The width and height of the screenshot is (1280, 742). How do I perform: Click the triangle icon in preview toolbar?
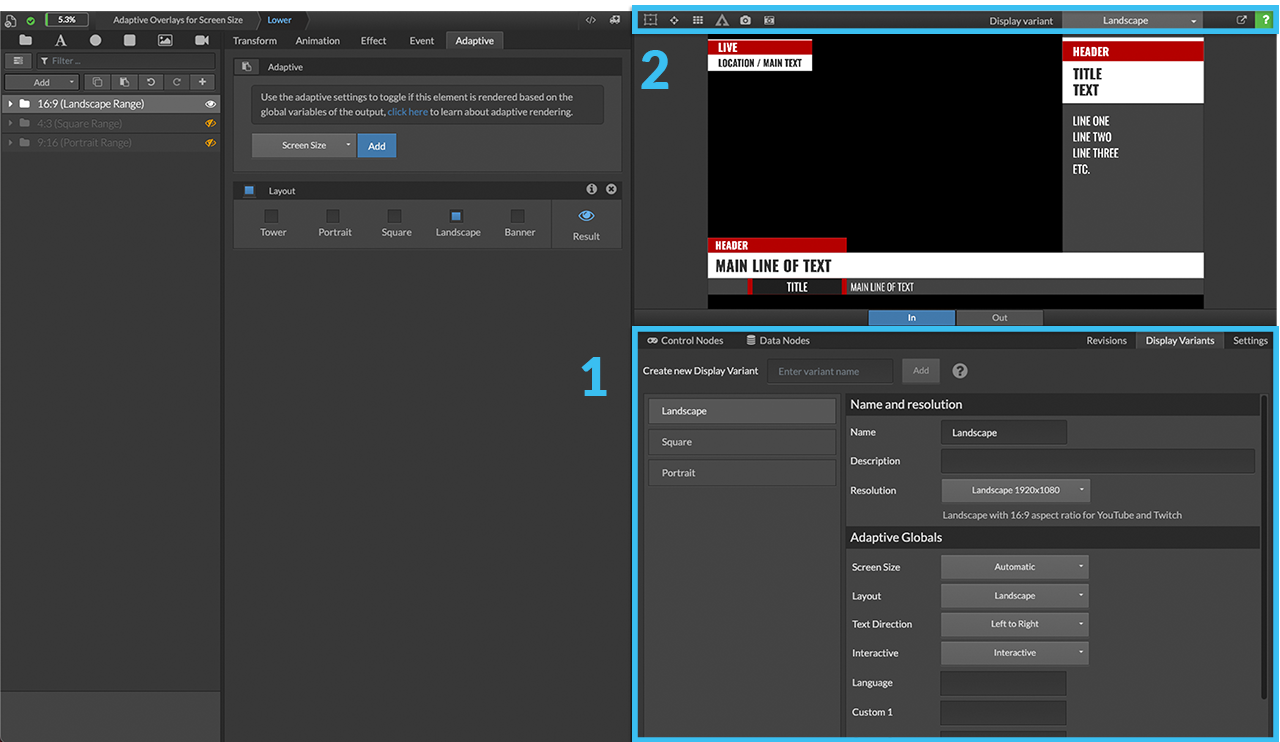click(x=722, y=20)
